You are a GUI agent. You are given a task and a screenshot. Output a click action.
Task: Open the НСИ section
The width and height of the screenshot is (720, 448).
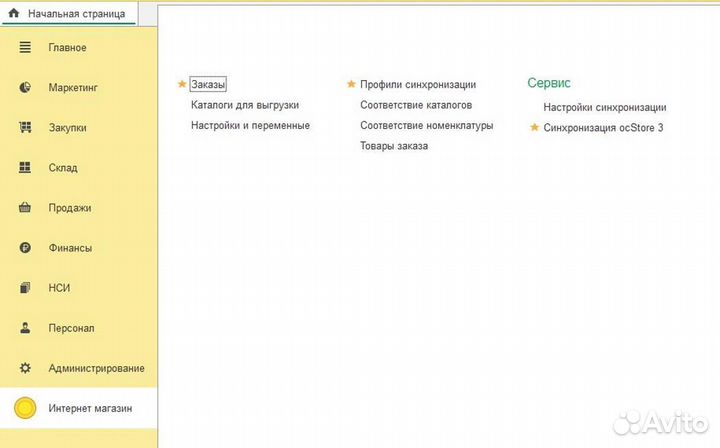pos(59,288)
